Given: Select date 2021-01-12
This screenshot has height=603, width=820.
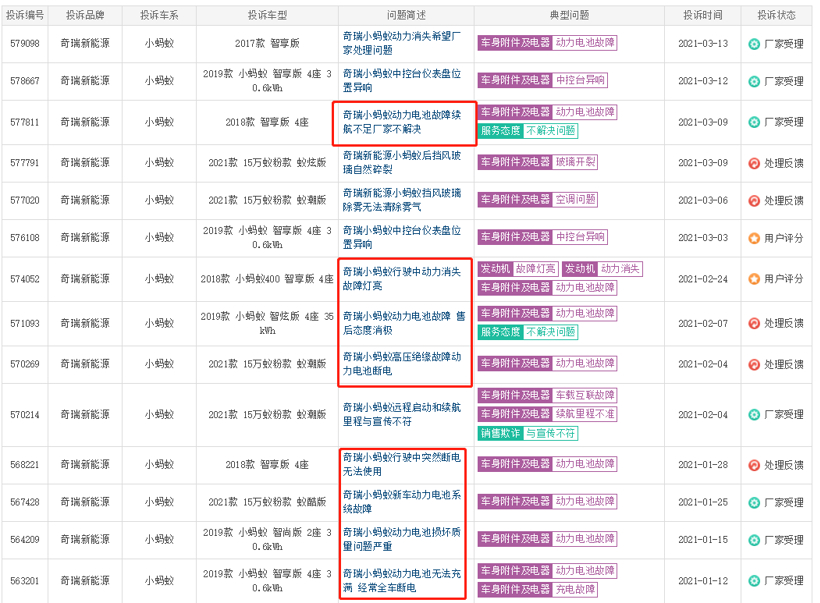Looking at the screenshot, I should (x=703, y=581).
